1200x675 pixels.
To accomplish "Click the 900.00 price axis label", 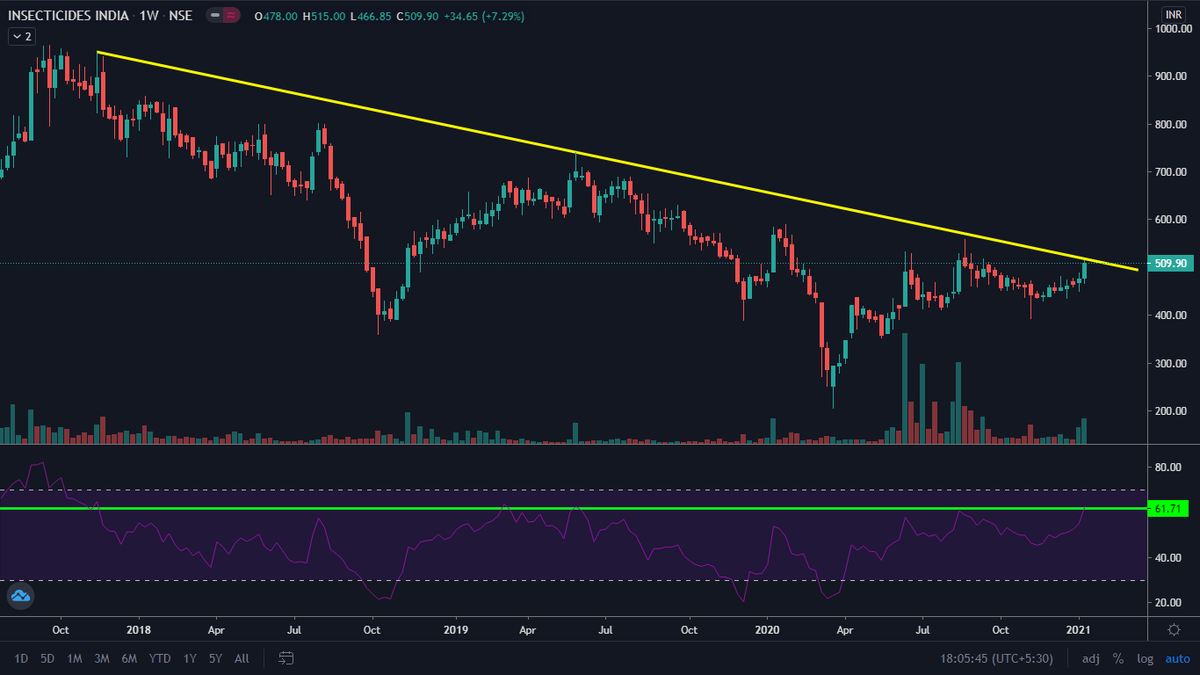I will pos(1169,77).
